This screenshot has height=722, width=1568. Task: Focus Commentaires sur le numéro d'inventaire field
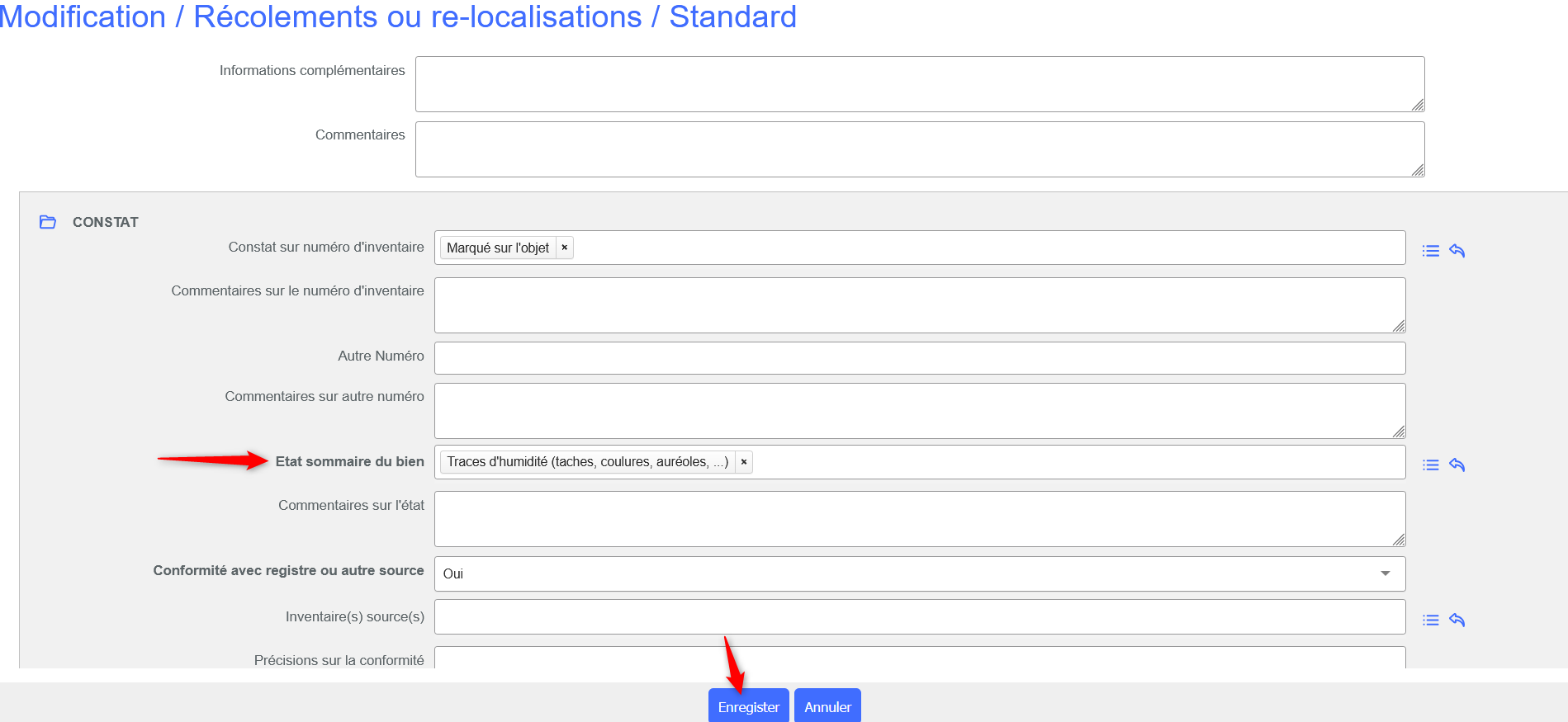[919, 305]
